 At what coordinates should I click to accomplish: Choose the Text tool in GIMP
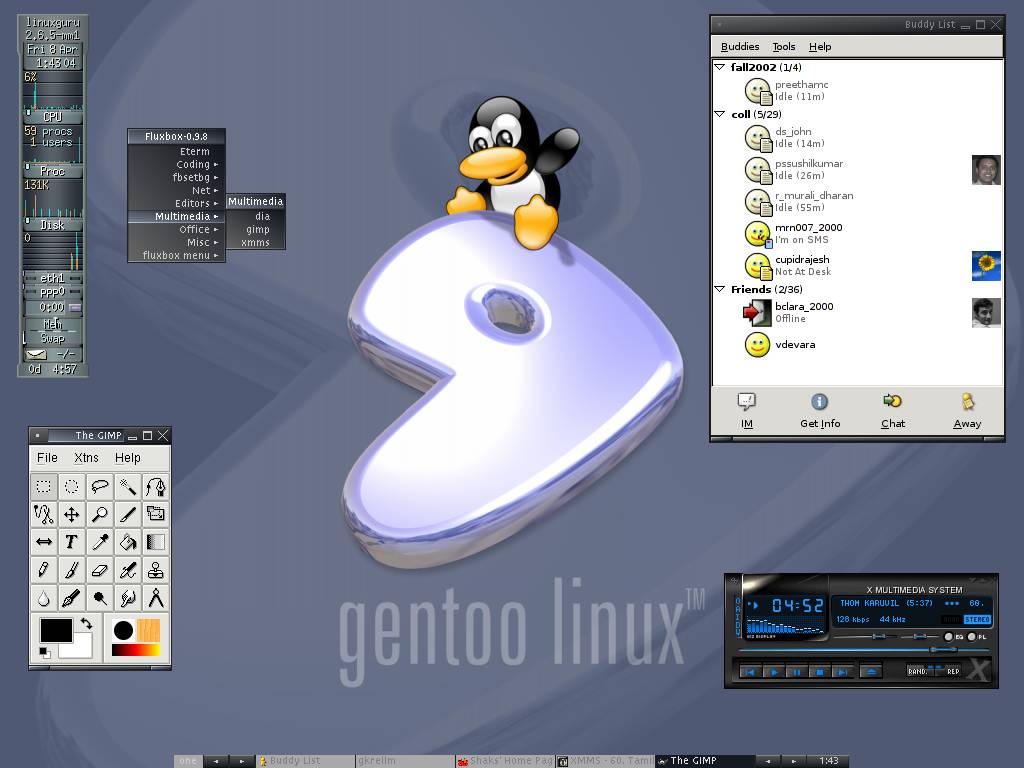point(72,541)
